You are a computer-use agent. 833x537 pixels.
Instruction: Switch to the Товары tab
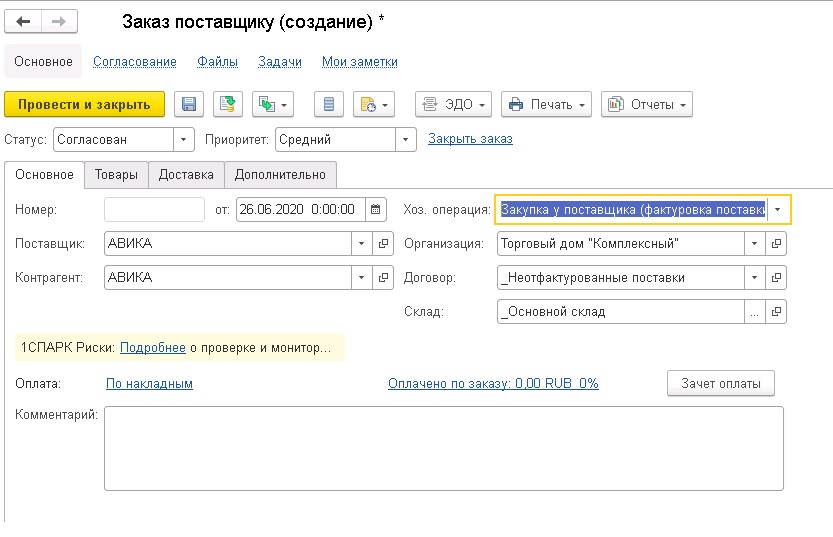116,175
